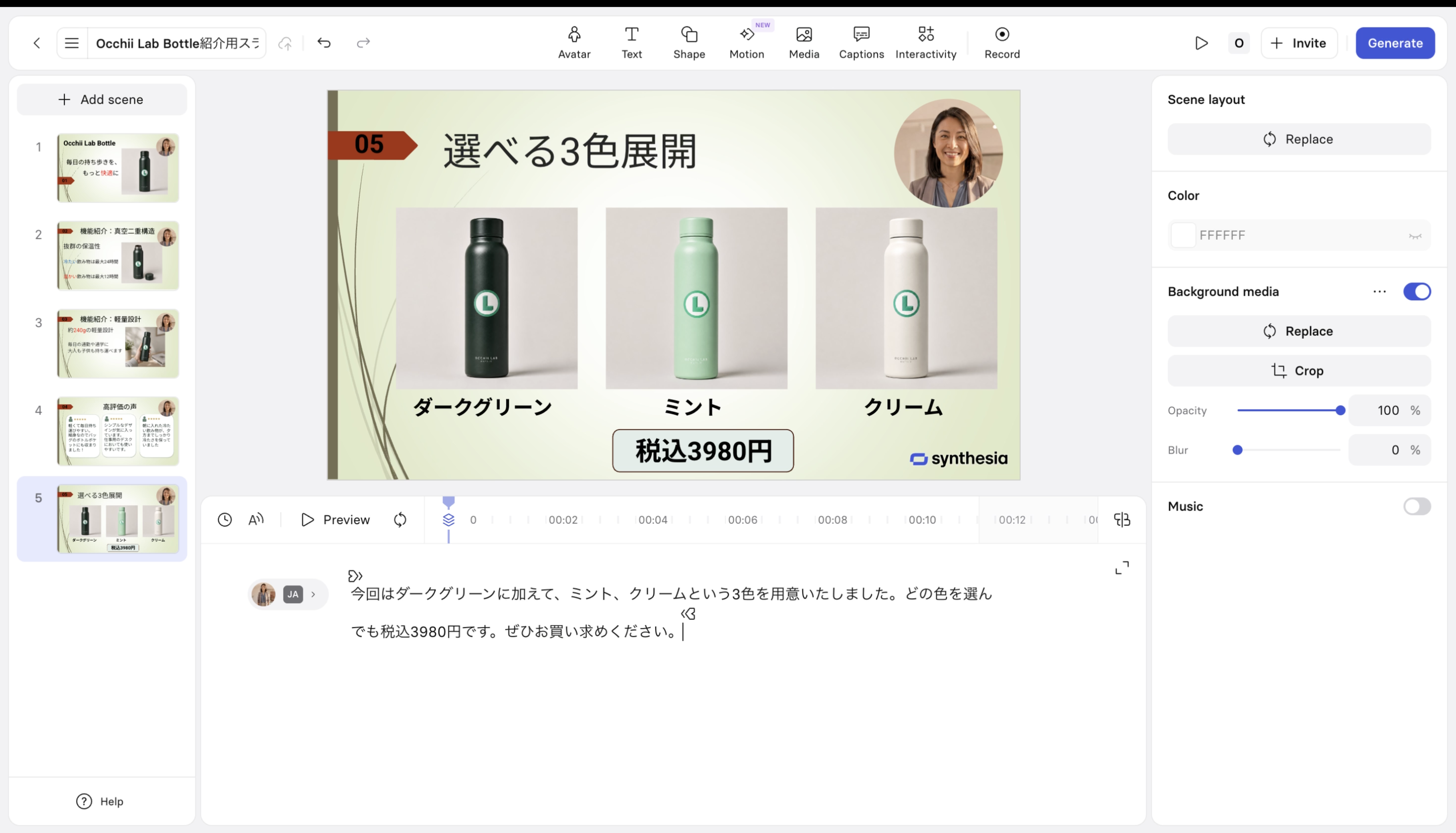Expand the JA voice selector chevron

[x=313, y=594]
